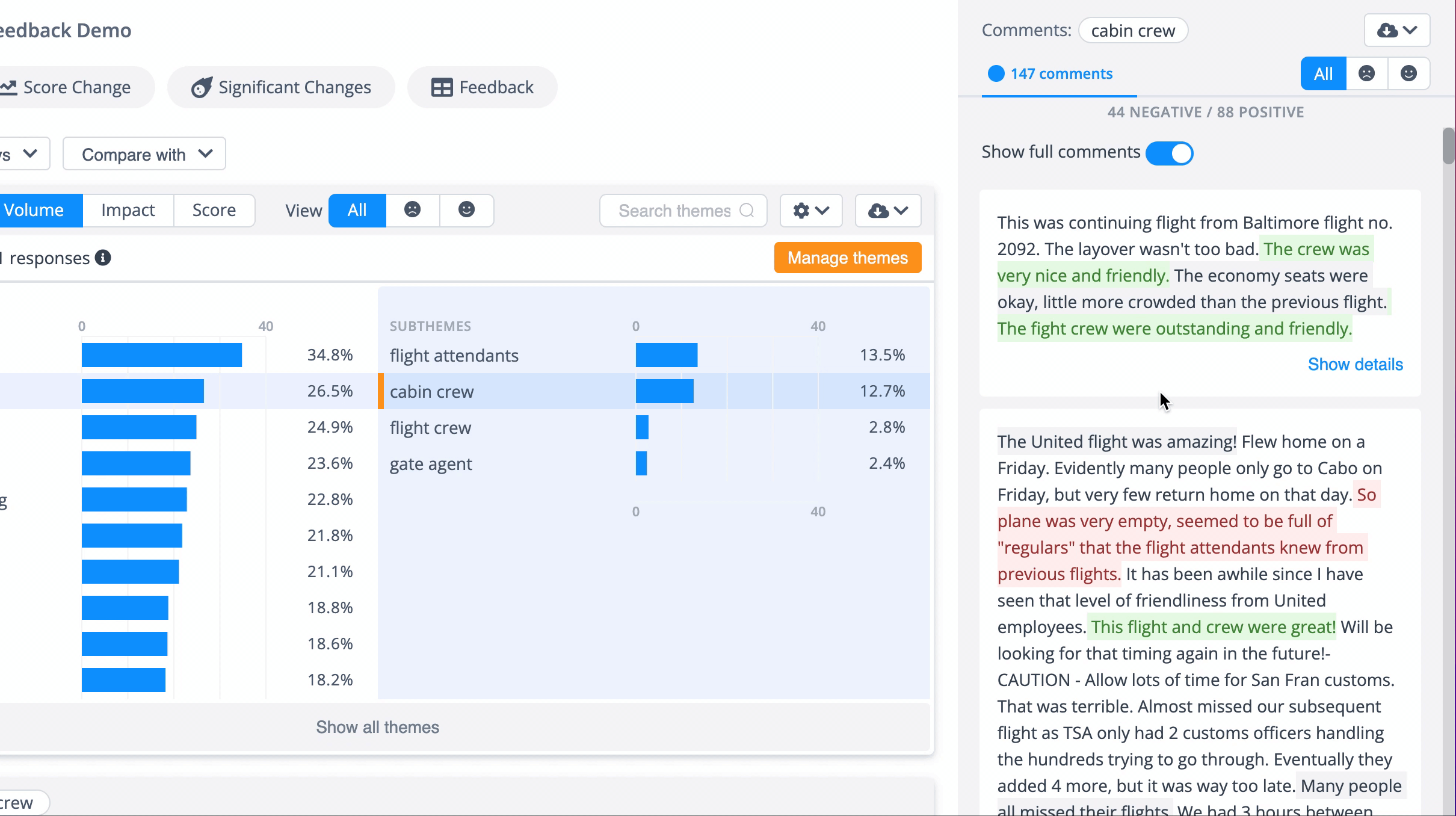Filter themes view by happy face icon
The image size is (1456, 816).
point(466,210)
